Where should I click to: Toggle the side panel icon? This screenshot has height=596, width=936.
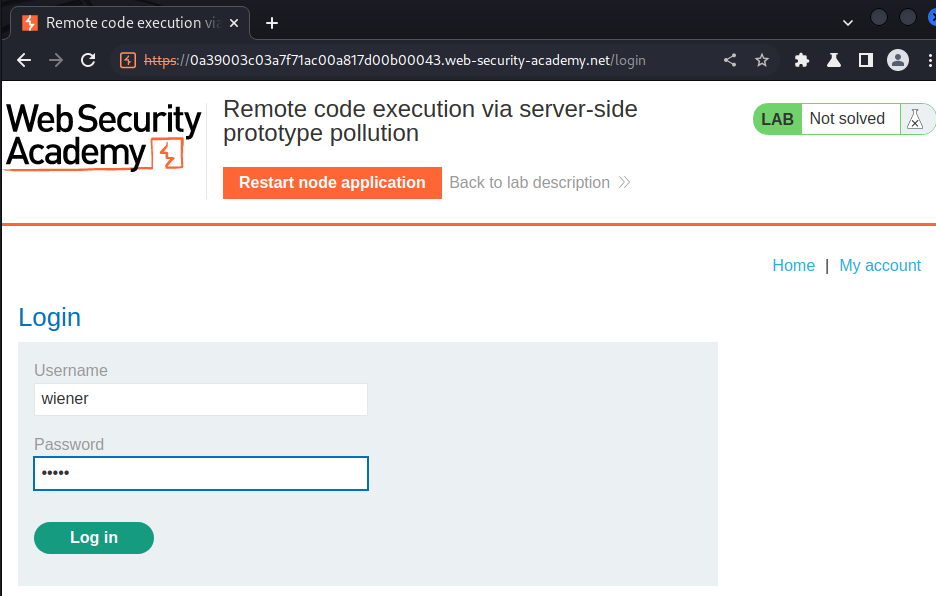(866, 60)
